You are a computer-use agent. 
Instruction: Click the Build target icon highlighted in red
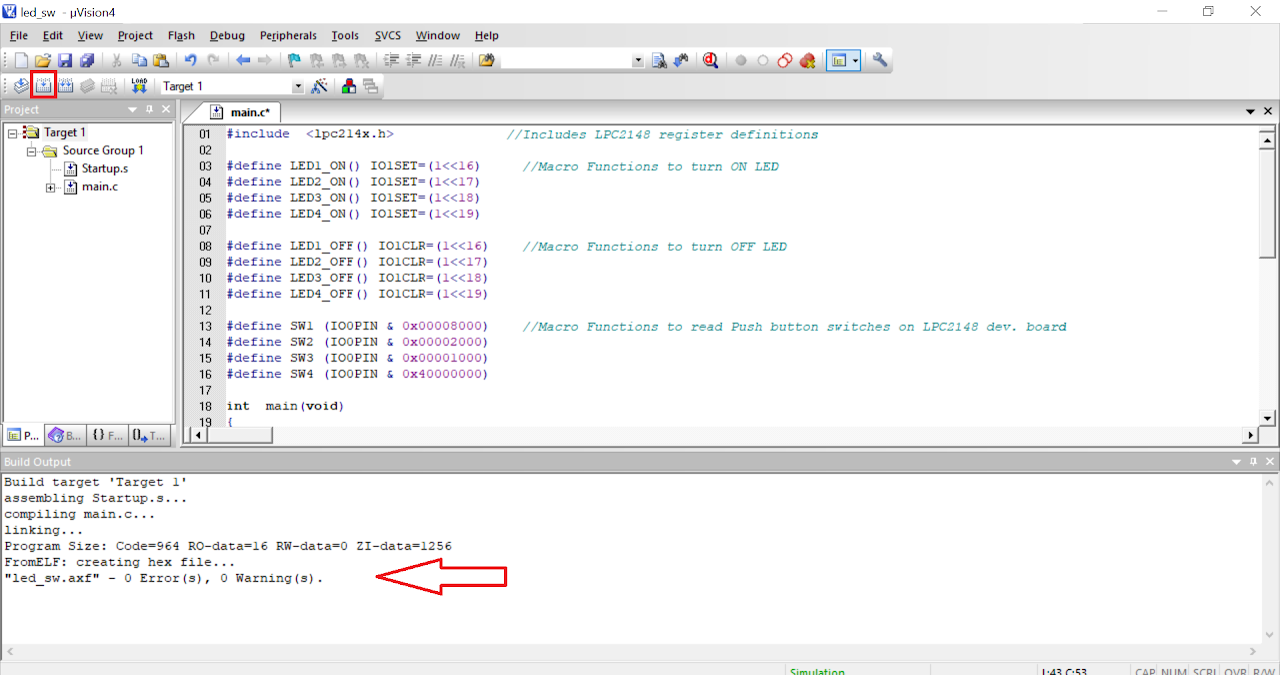click(43, 86)
